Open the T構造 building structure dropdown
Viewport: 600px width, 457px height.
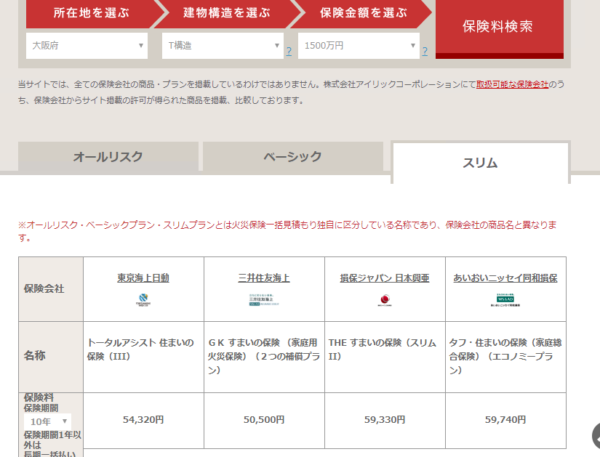click(x=223, y=46)
